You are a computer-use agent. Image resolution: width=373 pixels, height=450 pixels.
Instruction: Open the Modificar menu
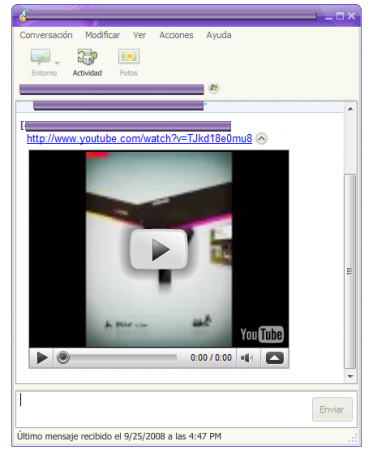click(102, 35)
